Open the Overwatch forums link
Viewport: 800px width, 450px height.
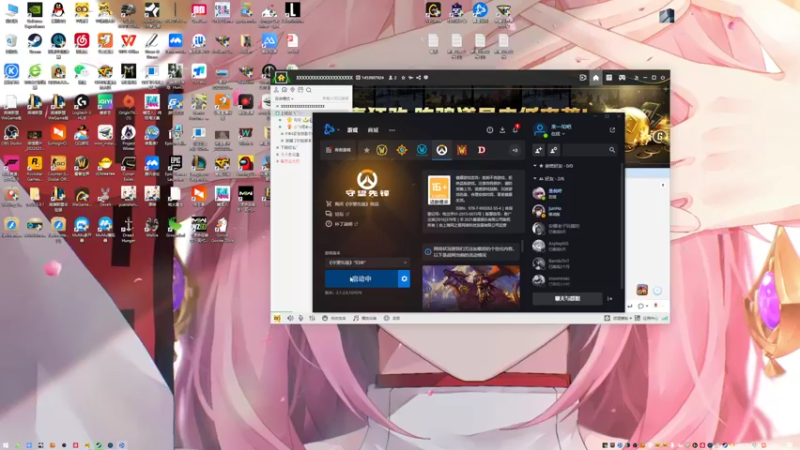(338, 214)
